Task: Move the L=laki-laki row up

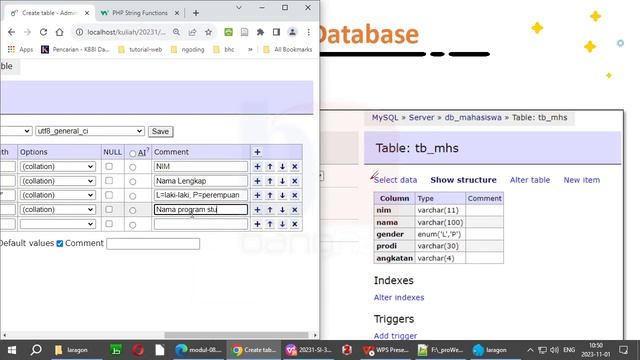Action: [x=270, y=195]
